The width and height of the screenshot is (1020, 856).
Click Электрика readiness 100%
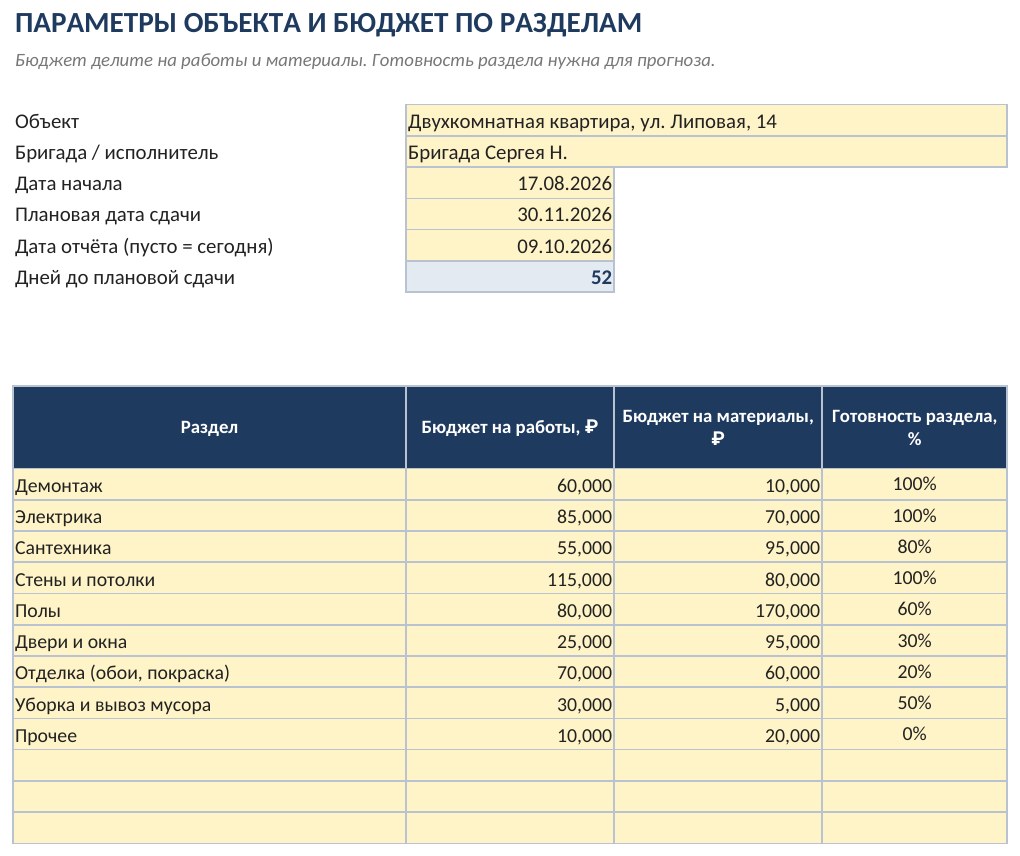914,516
